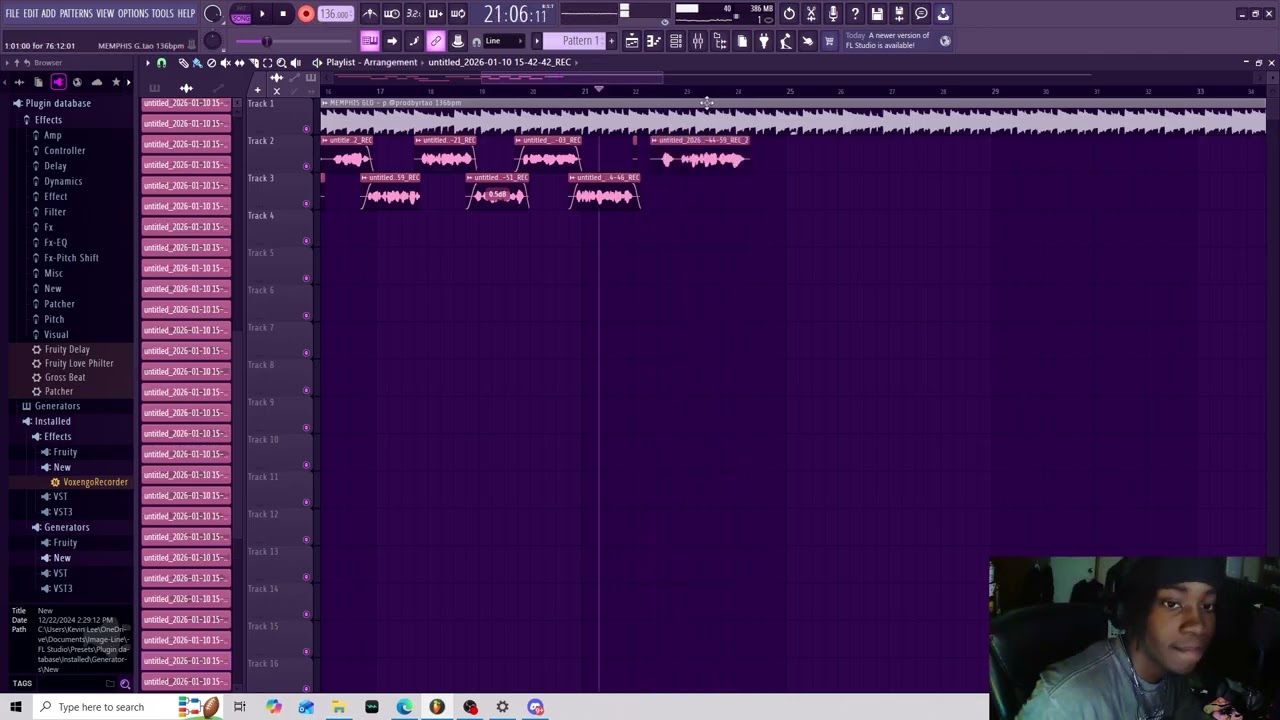Click the export download icon
Image resolution: width=1280 pixels, height=720 pixels.
pyautogui.click(x=943, y=14)
